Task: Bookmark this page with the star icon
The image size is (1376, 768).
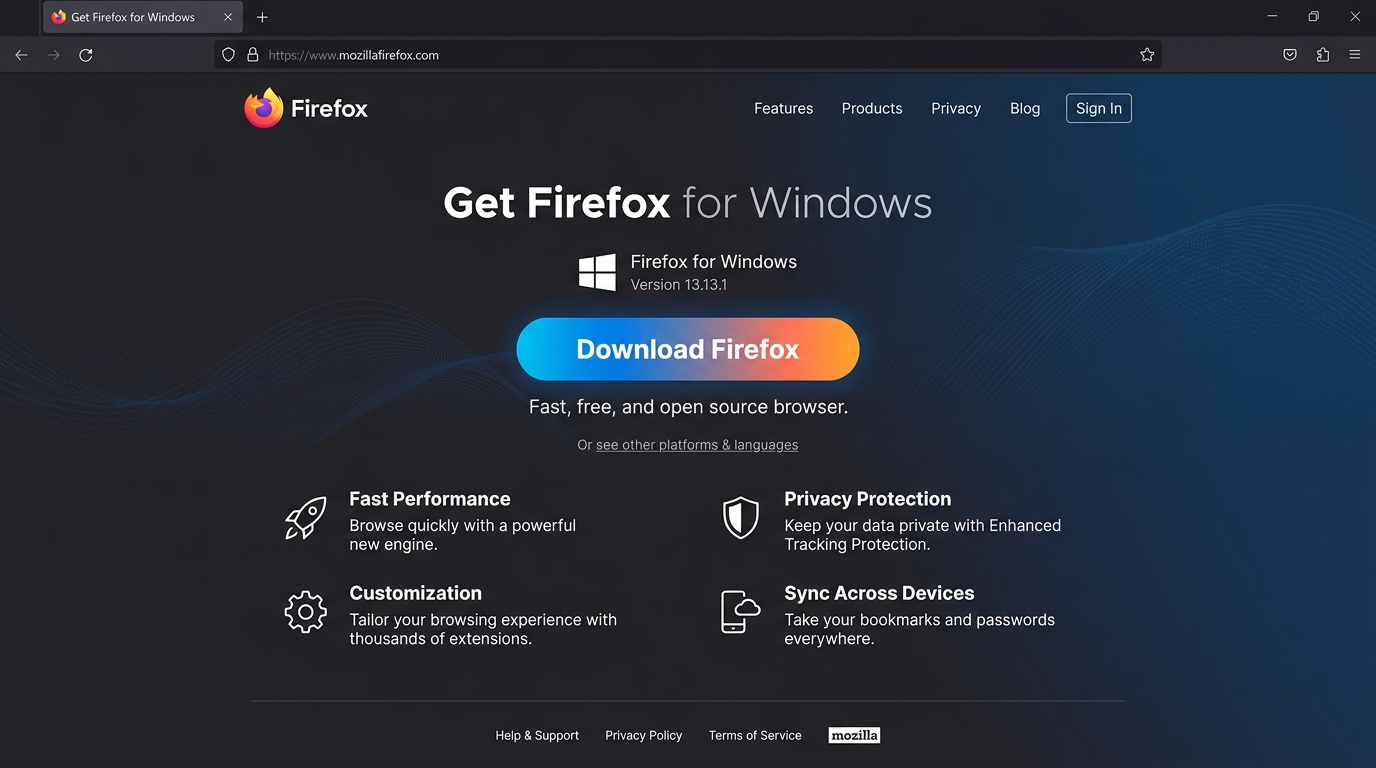Action: click(1147, 55)
